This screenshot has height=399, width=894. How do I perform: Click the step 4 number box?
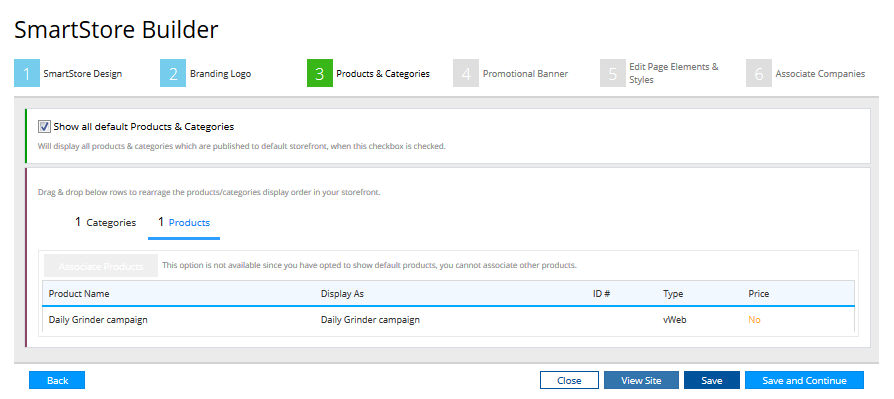pyautogui.click(x=466, y=74)
